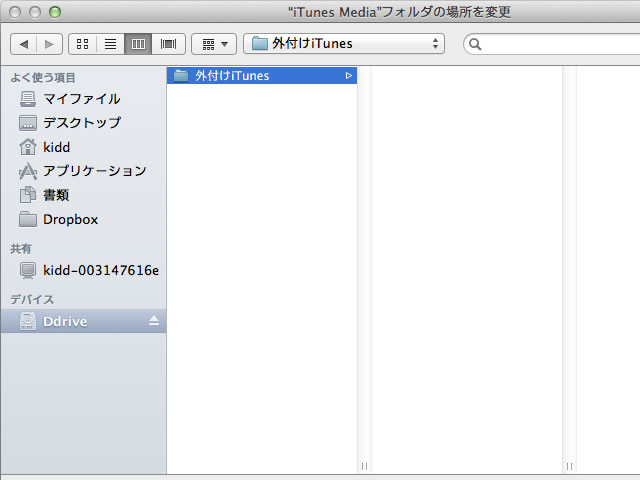Click the search magnifier icon
Image resolution: width=640 pixels, height=480 pixels.
click(475, 44)
